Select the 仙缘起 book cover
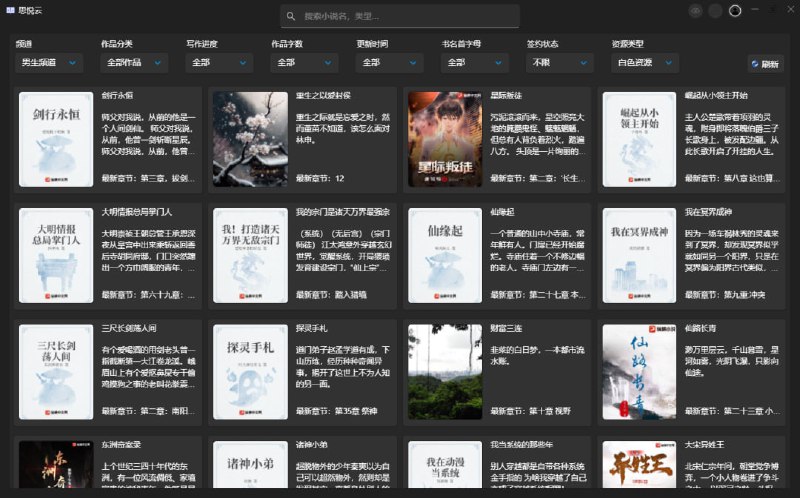This screenshot has height=498, width=800. point(445,256)
